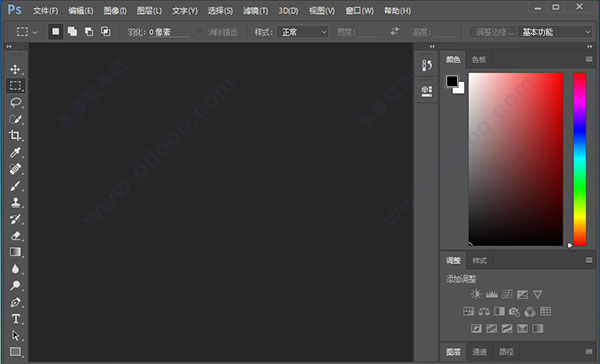Add a Threshold adjustment
Screen dimensions: 600x364
tap(507, 328)
